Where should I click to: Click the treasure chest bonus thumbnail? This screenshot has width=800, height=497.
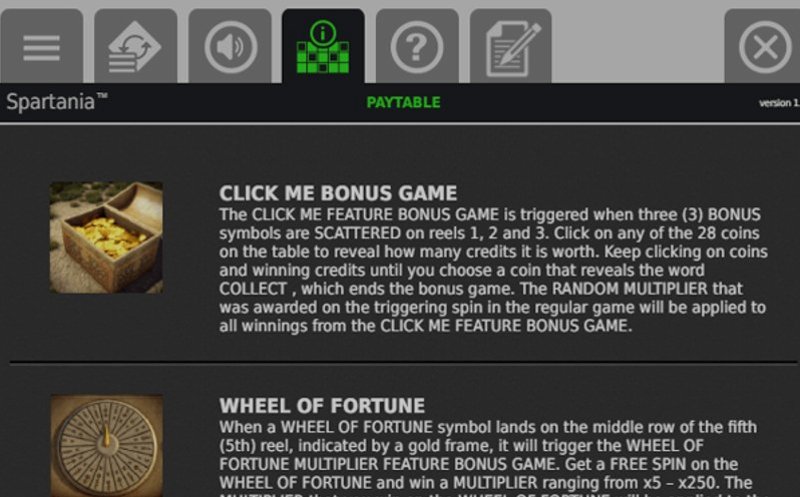pos(107,237)
